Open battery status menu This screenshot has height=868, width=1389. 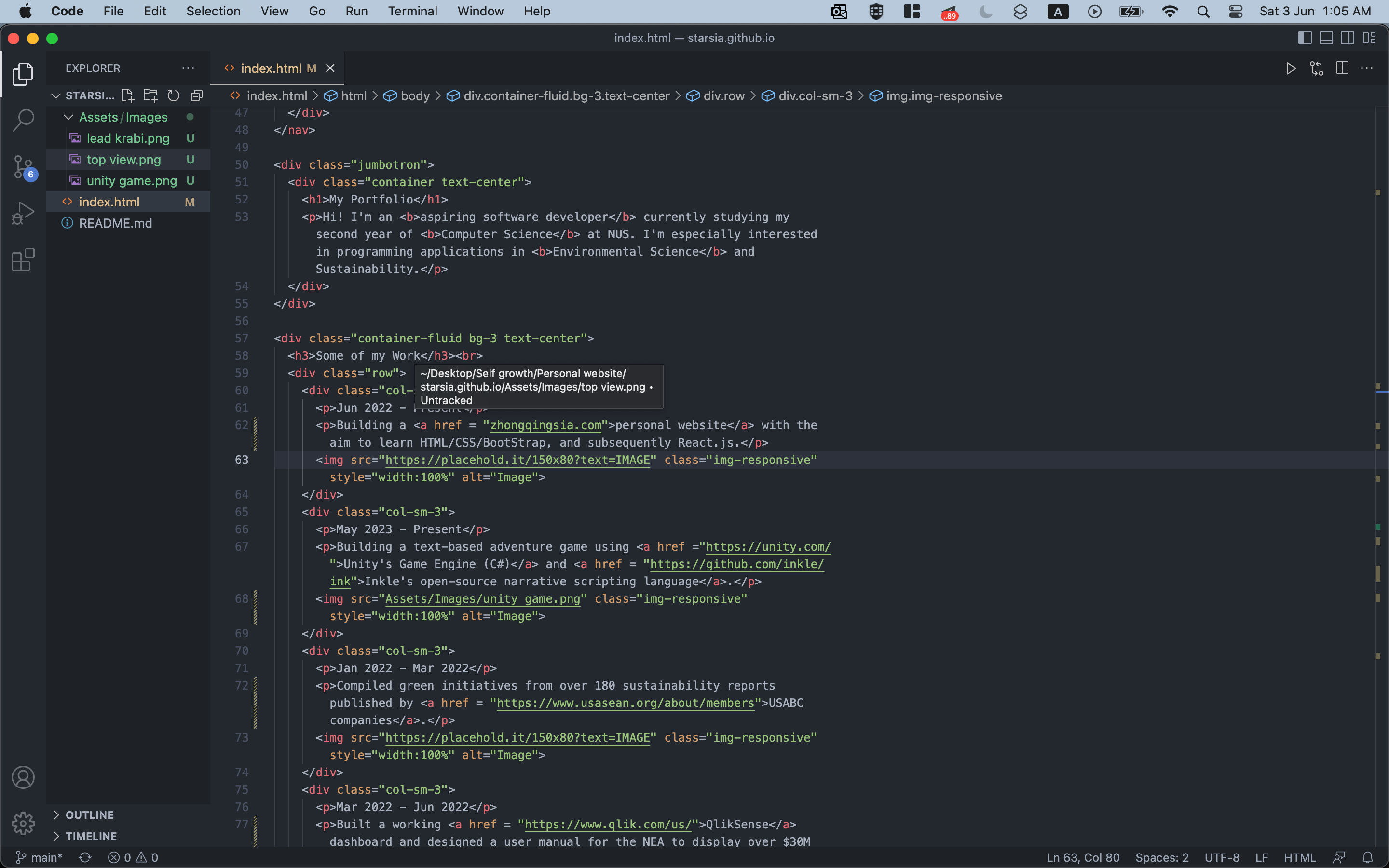pos(1131,12)
